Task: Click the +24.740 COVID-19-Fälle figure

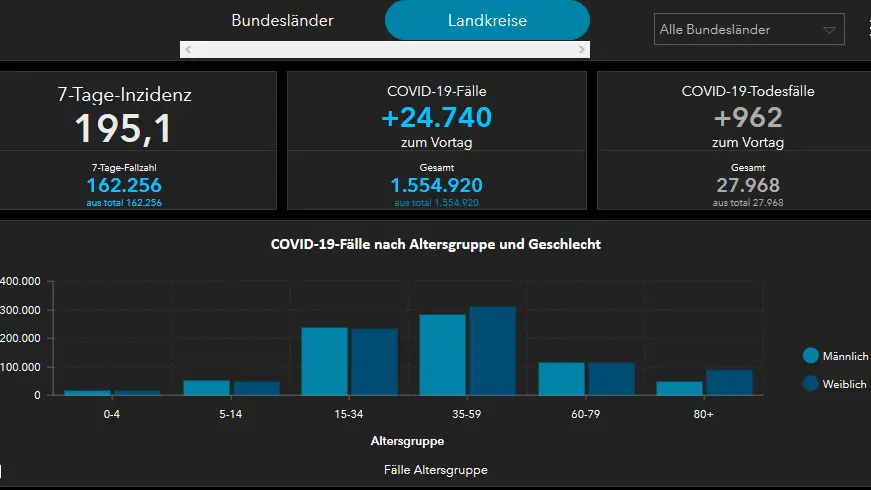Action: (x=436, y=118)
